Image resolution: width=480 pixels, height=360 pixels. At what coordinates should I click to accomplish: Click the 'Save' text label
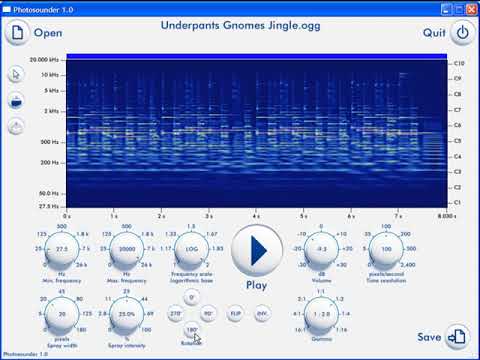[429, 337]
